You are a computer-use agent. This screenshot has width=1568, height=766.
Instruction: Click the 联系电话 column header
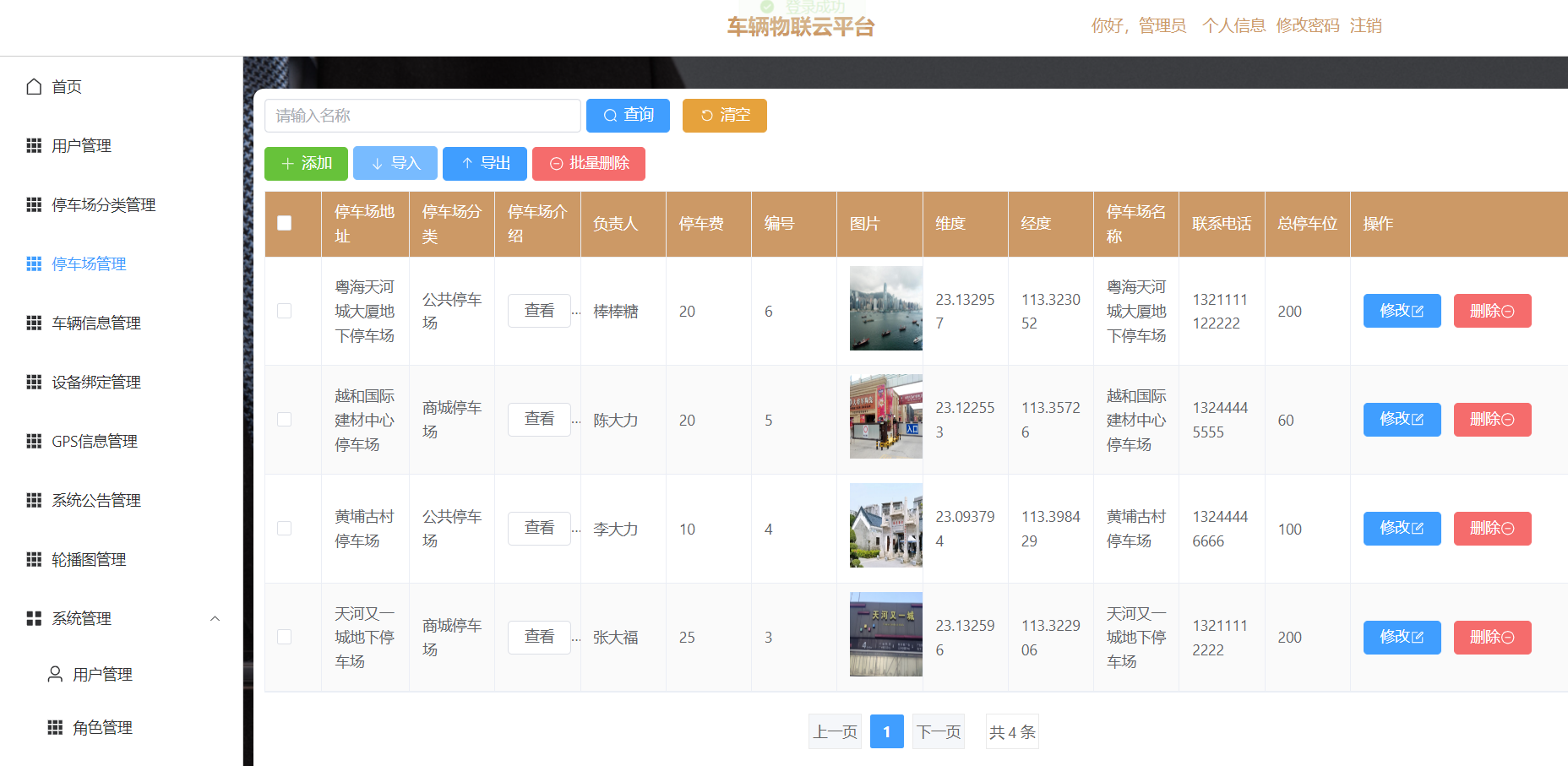1222,223
